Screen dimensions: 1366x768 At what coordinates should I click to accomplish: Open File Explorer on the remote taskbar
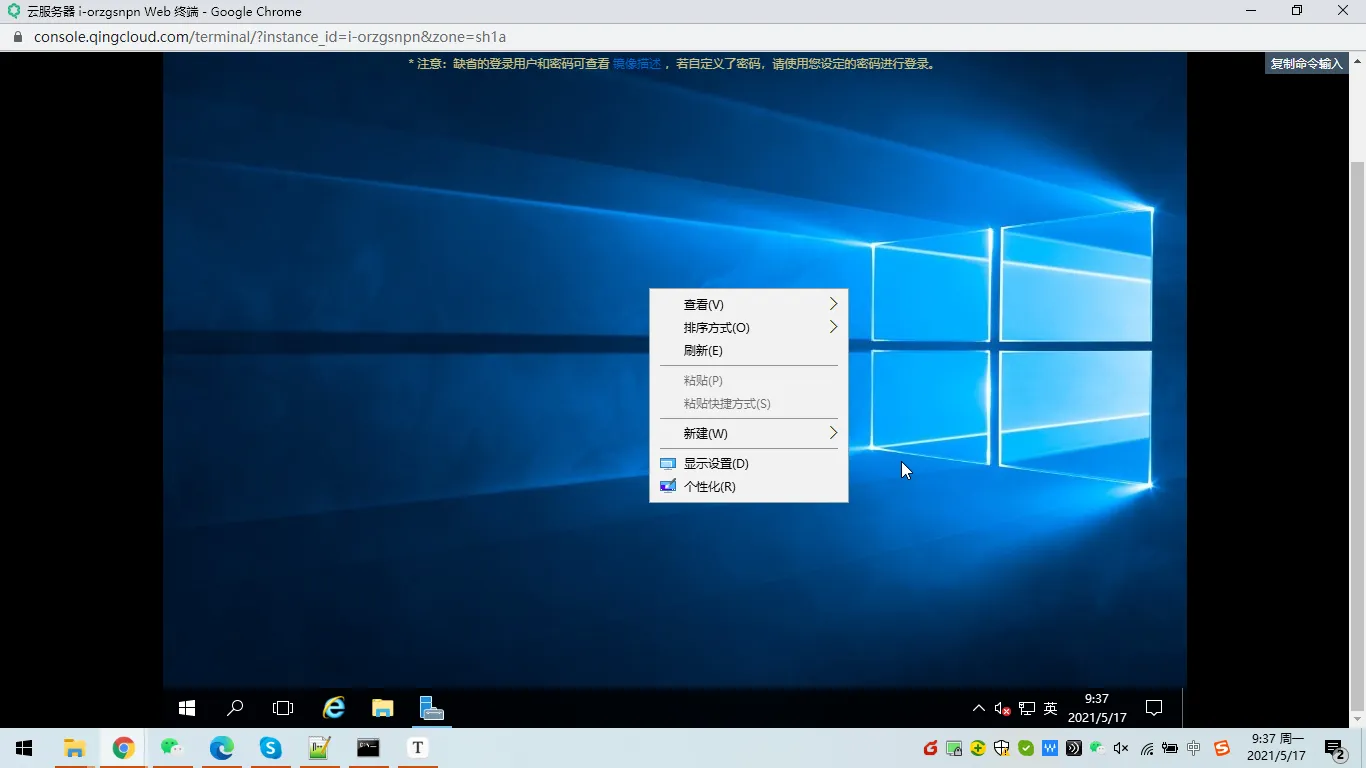[x=382, y=707]
